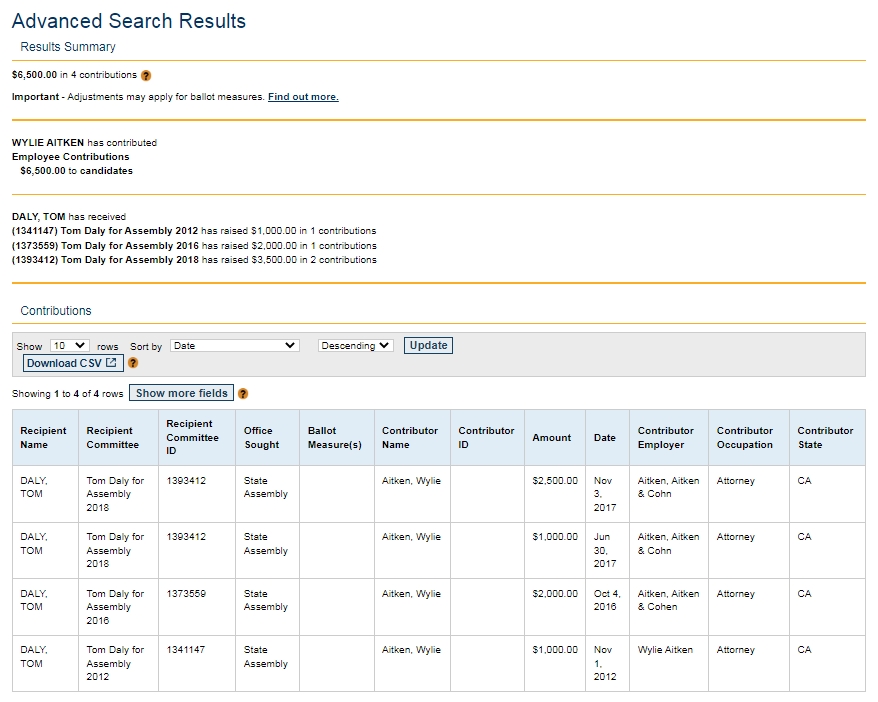Click the Contributor Employer column header

pyautogui.click(x=666, y=438)
